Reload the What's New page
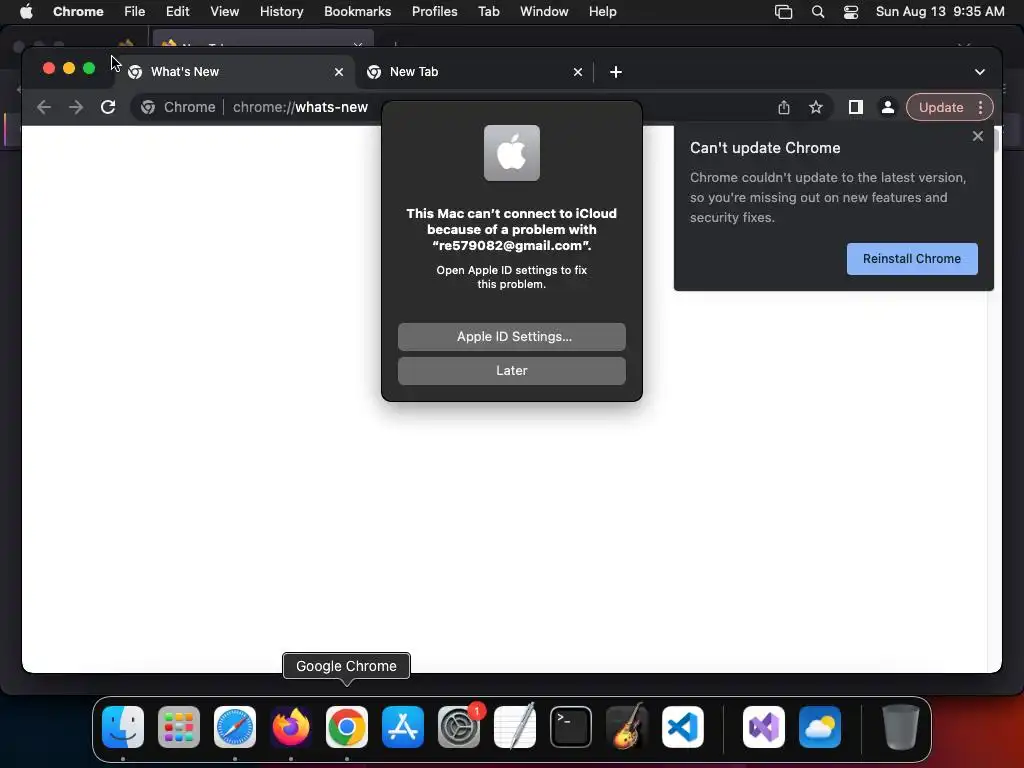This screenshot has height=768, width=1024. (x=108, y=107)
